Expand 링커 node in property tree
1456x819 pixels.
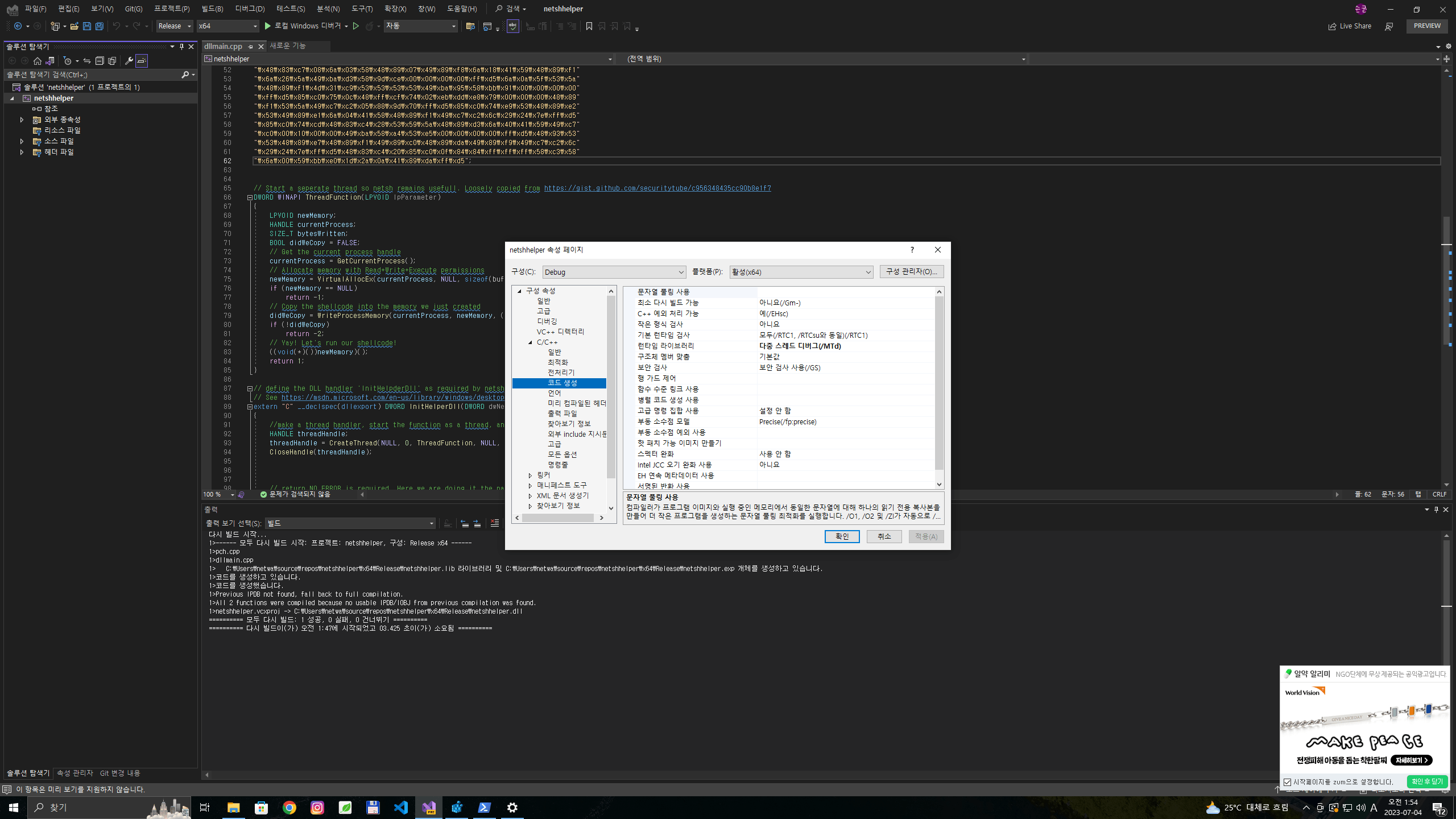click(x=530, y=475)
